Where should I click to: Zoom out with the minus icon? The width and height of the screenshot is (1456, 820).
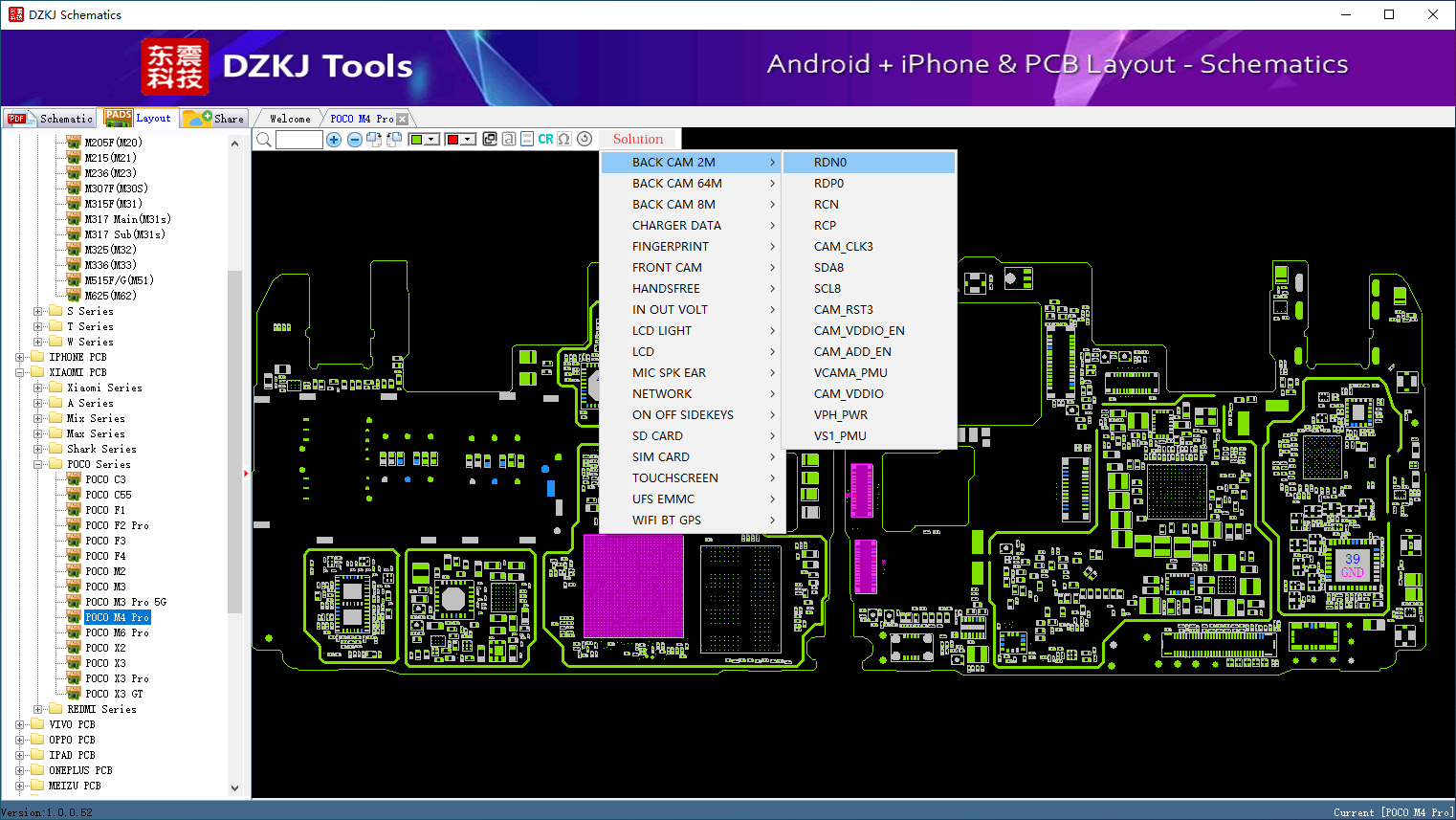click(x=355, y=140)
